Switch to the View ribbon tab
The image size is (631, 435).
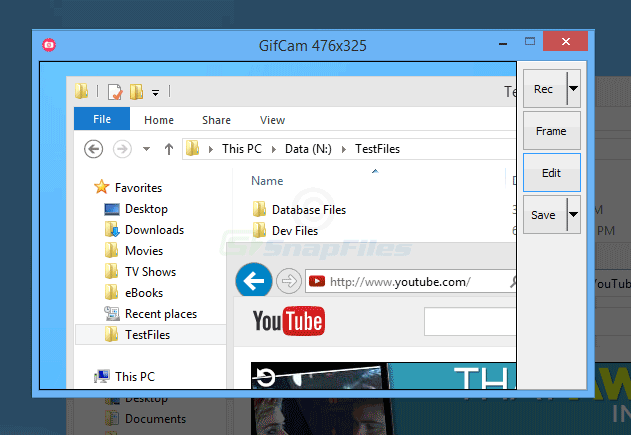point(272,120)
